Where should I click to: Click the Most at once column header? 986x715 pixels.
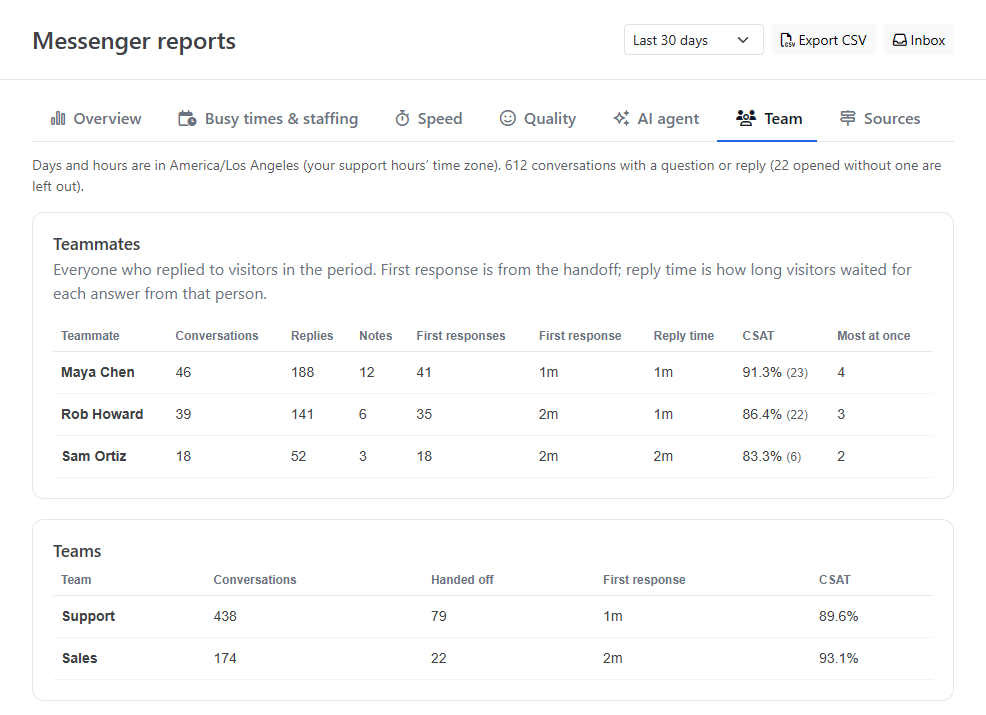873,336
